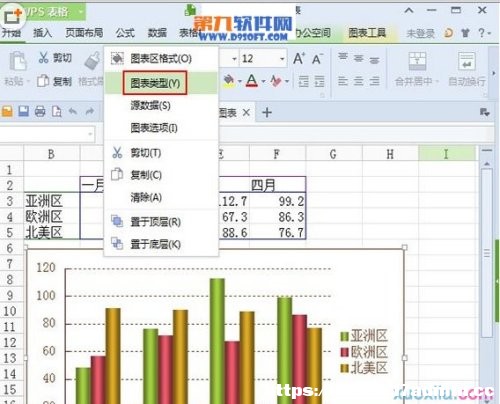This screenshot has height=404, width=500.
Task: Click the Save floppy disk icon
Action: [24, 111]
